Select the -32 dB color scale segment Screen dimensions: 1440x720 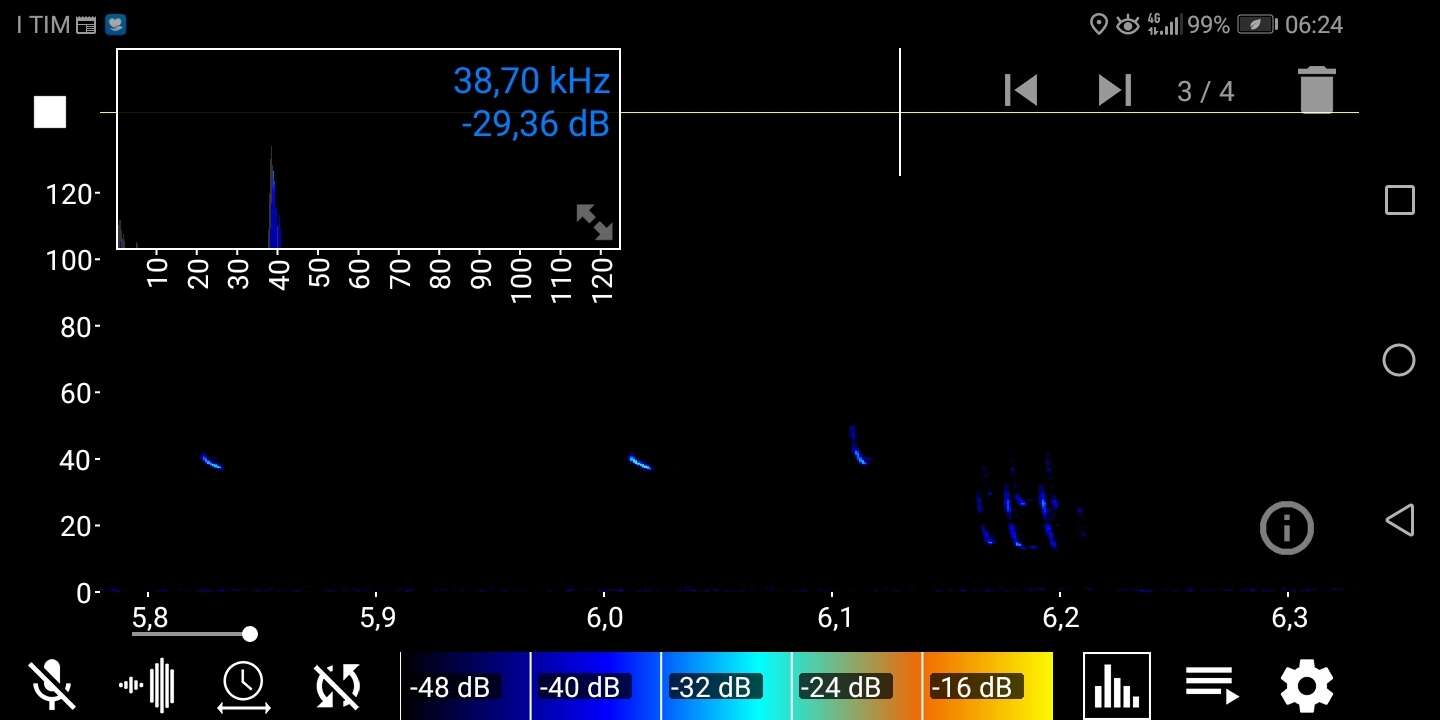(726, 686)
